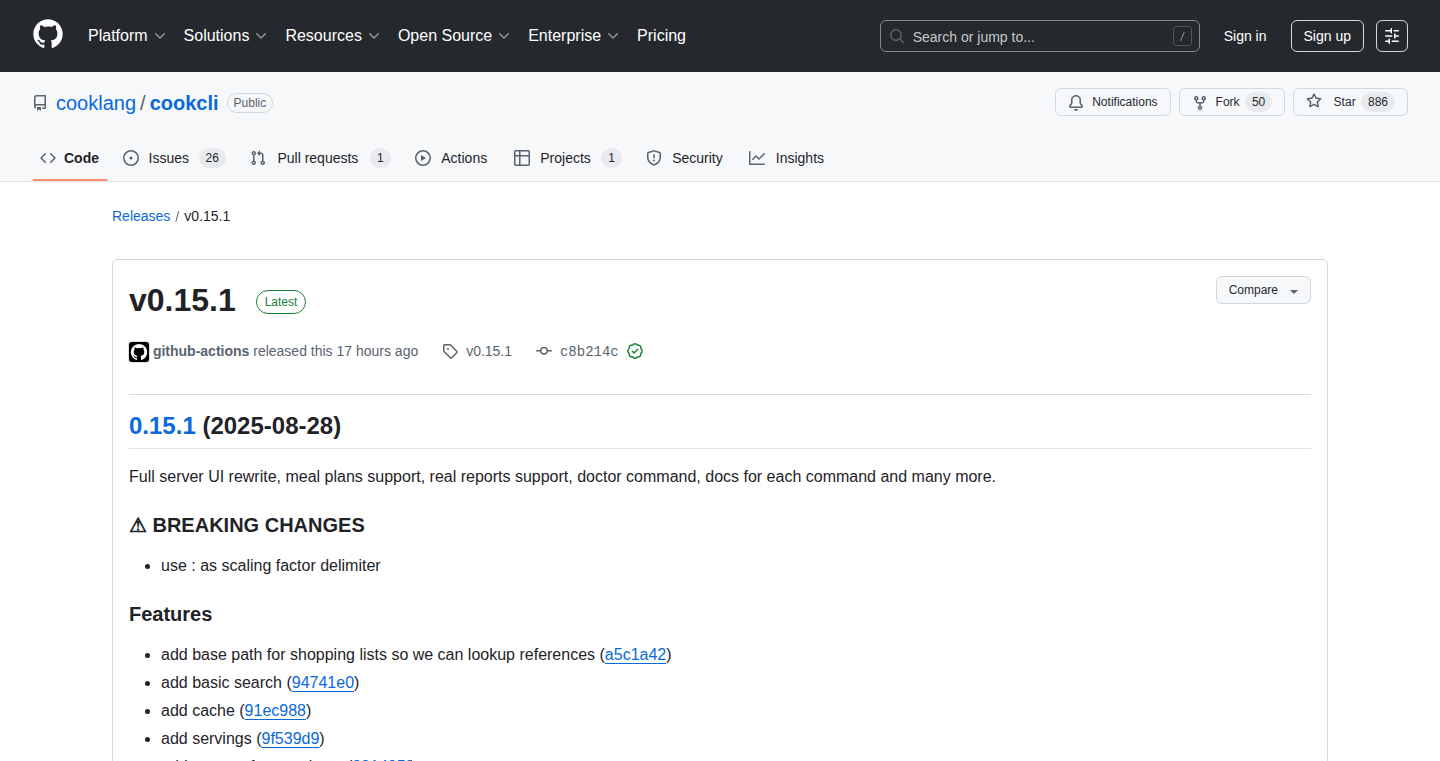Open the v0.15.1 tag link
Screen dimensions: 1440x761
point(489,351)
